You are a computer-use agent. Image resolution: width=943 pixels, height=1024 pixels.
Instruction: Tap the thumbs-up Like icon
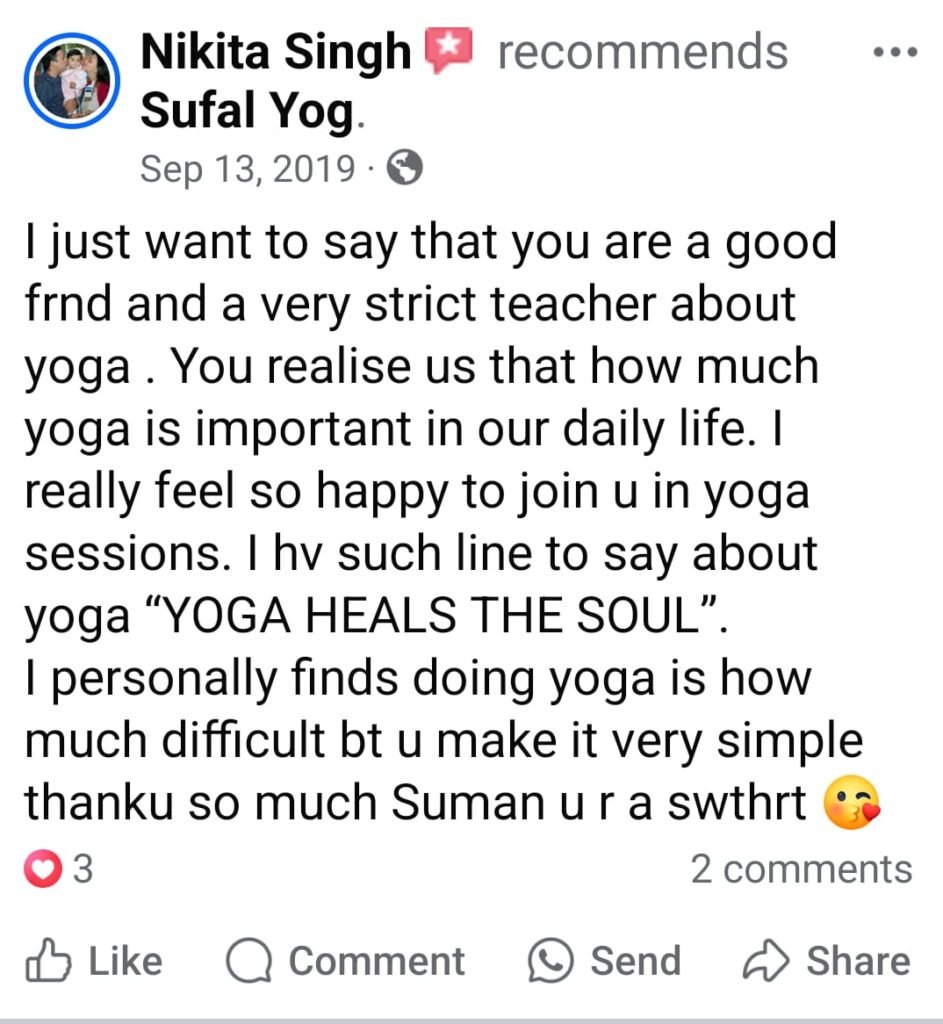48,960
